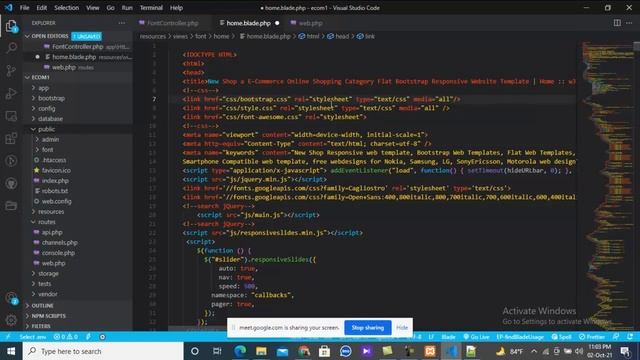The height and width of the screenshot is (360, 640).
Task: Expand the database folder
Action: click(50, 119)
